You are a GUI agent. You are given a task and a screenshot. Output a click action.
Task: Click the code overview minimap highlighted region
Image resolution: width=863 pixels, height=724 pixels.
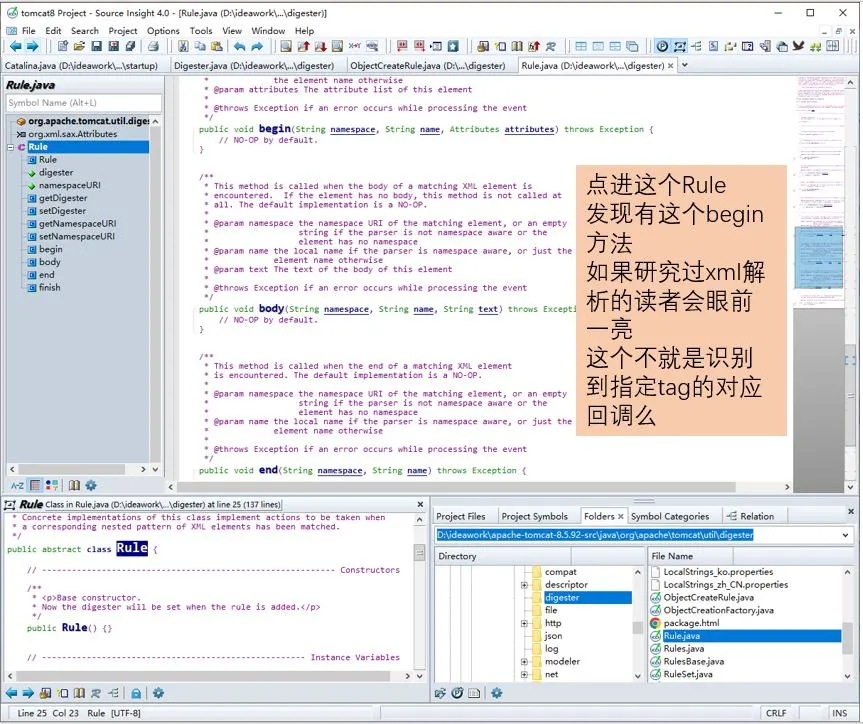818,258
